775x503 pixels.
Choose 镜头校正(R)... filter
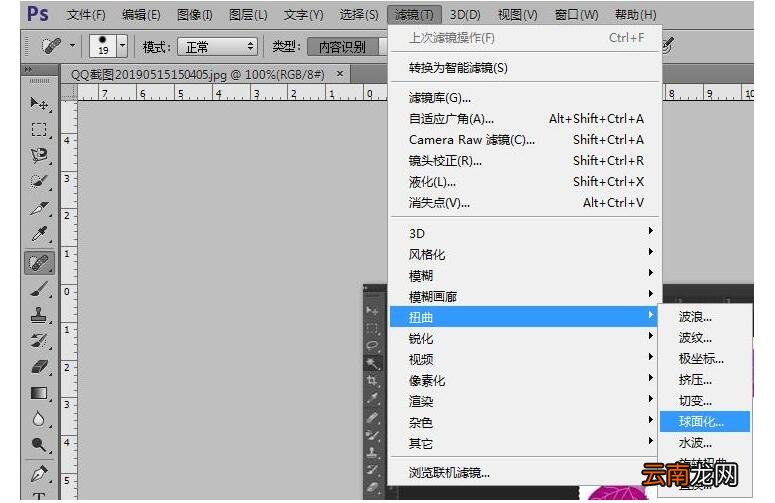pos(525,161)
